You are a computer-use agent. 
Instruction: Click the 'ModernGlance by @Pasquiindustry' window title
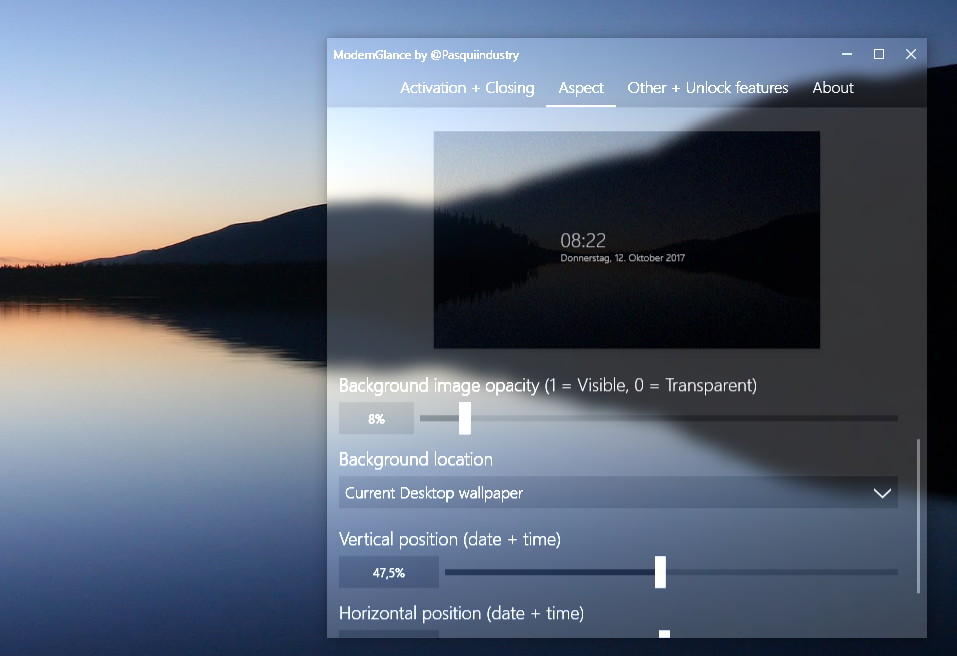426,55
